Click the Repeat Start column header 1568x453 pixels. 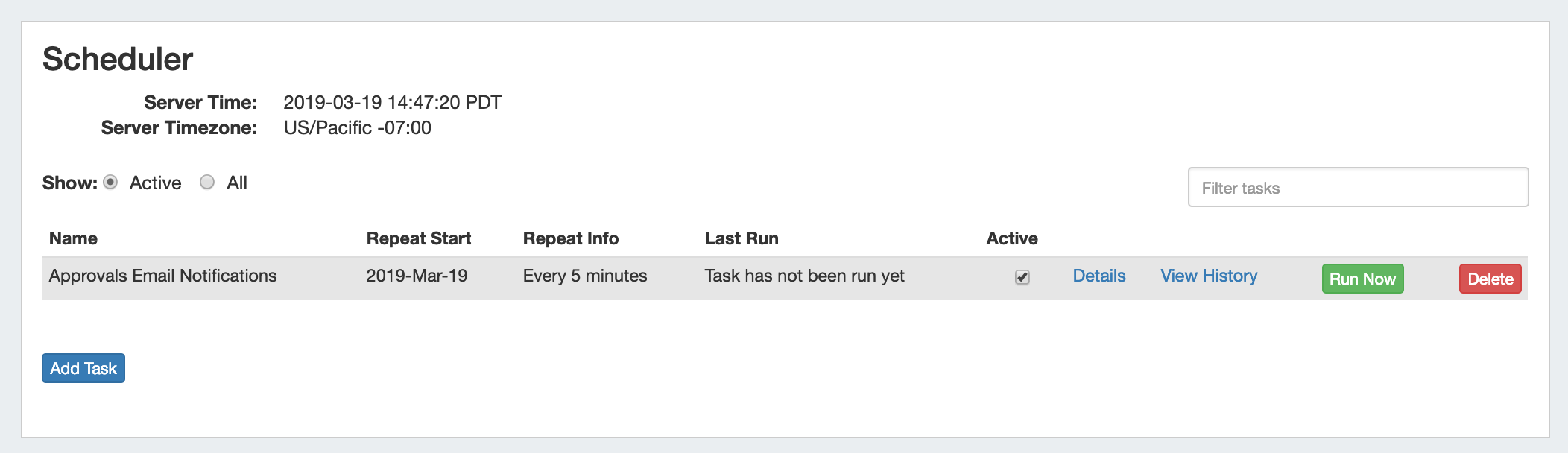(x=419, y=238)
